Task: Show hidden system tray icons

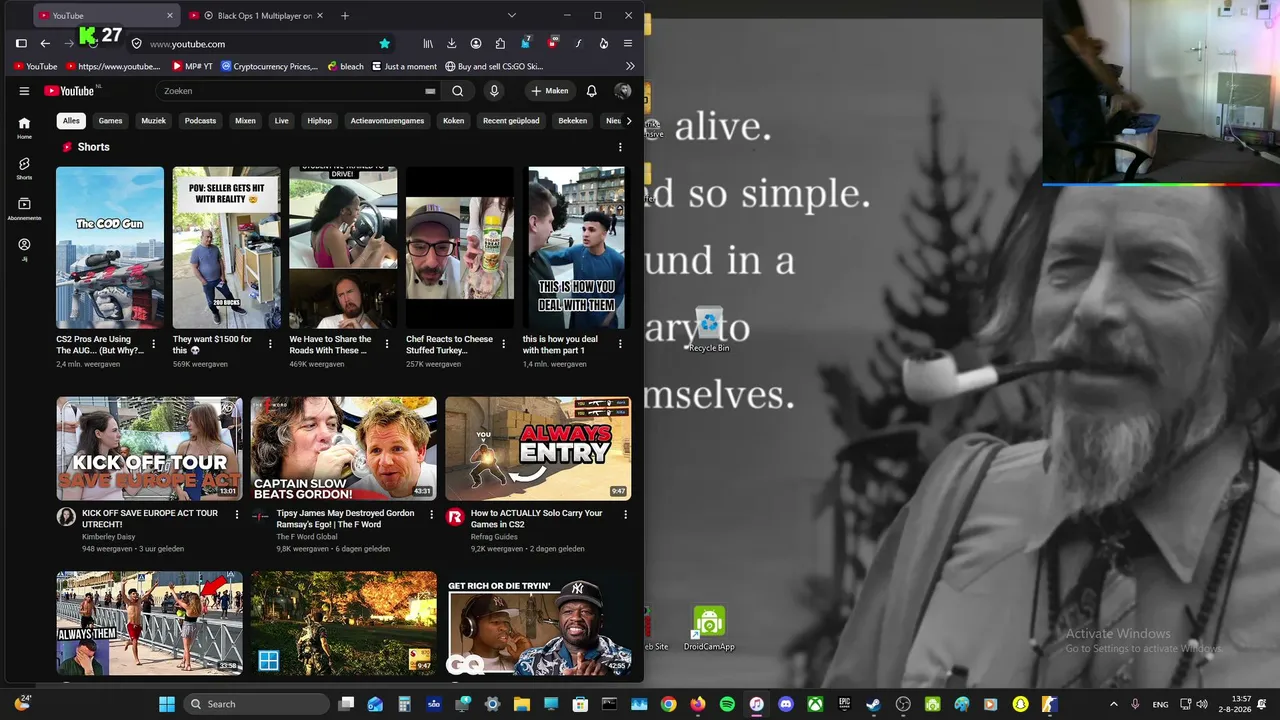Action: pos(1114,704)
